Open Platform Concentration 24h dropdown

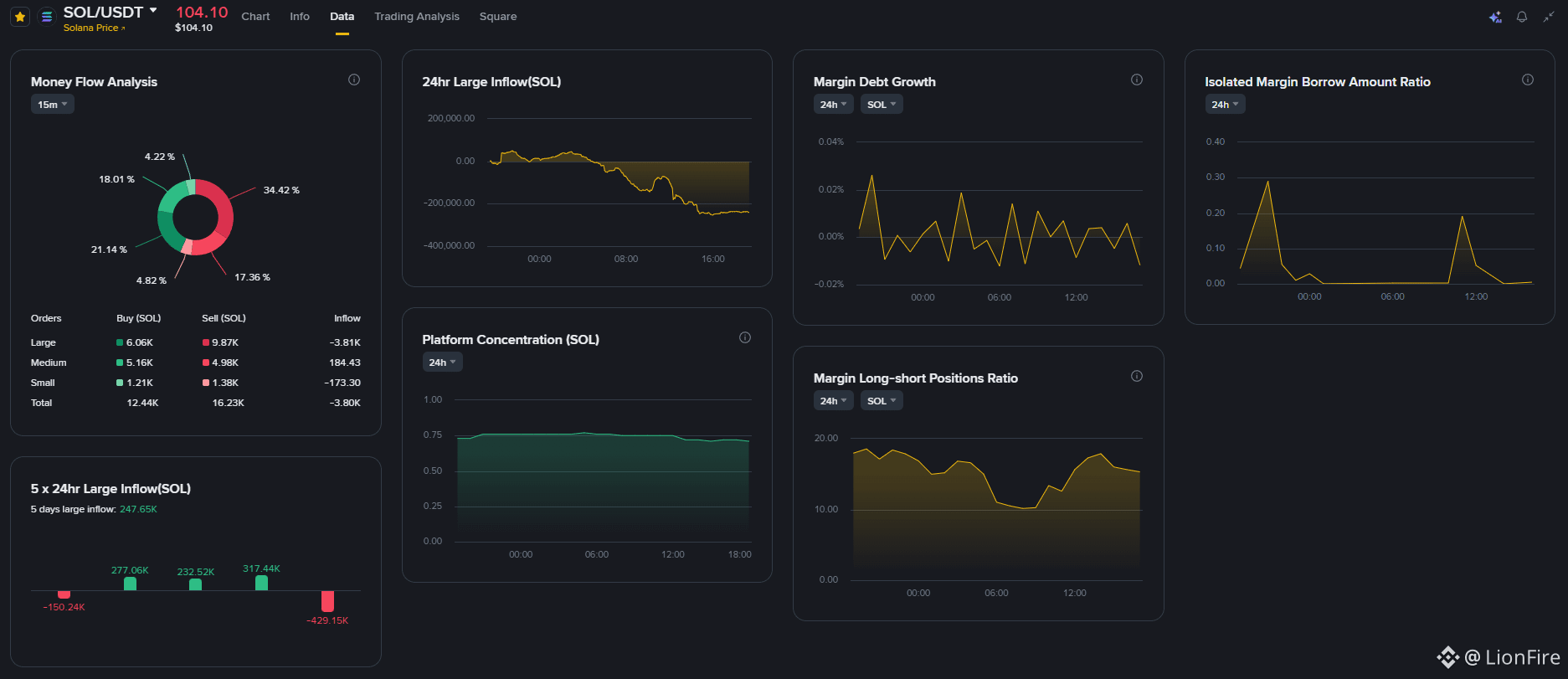(x=442, y=363)
